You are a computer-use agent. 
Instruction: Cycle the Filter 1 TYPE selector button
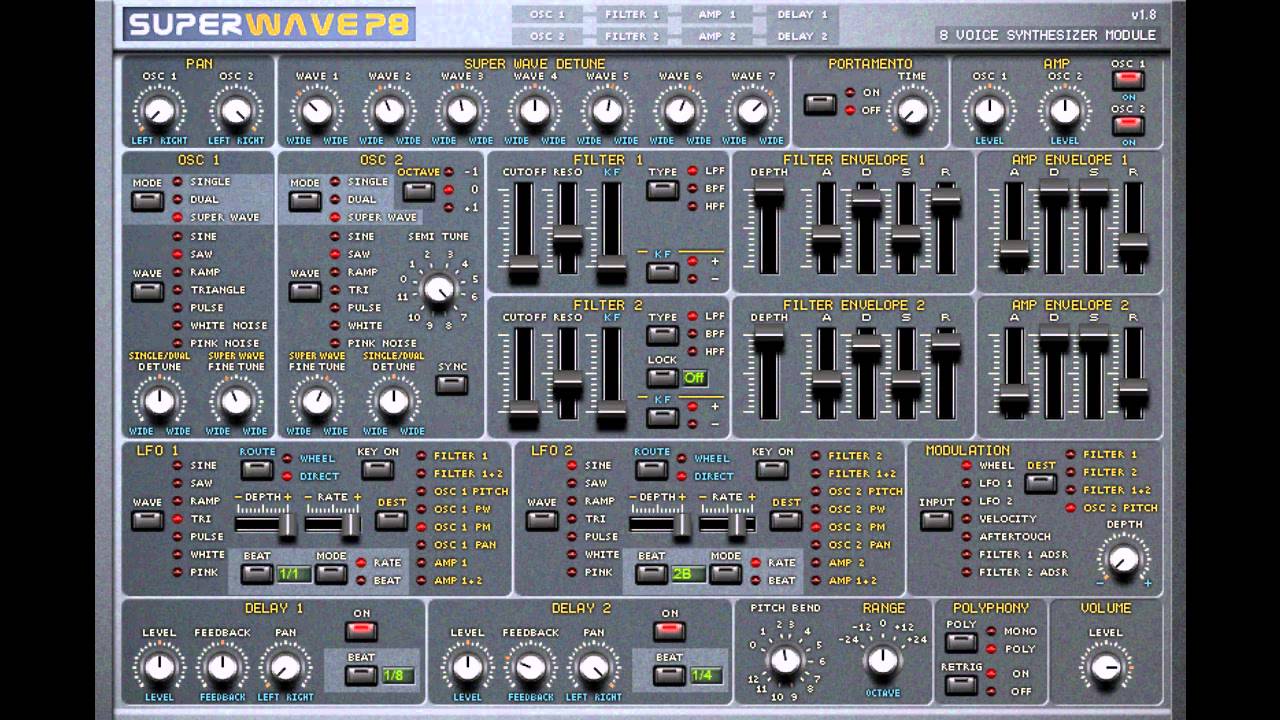pos(662,190)
